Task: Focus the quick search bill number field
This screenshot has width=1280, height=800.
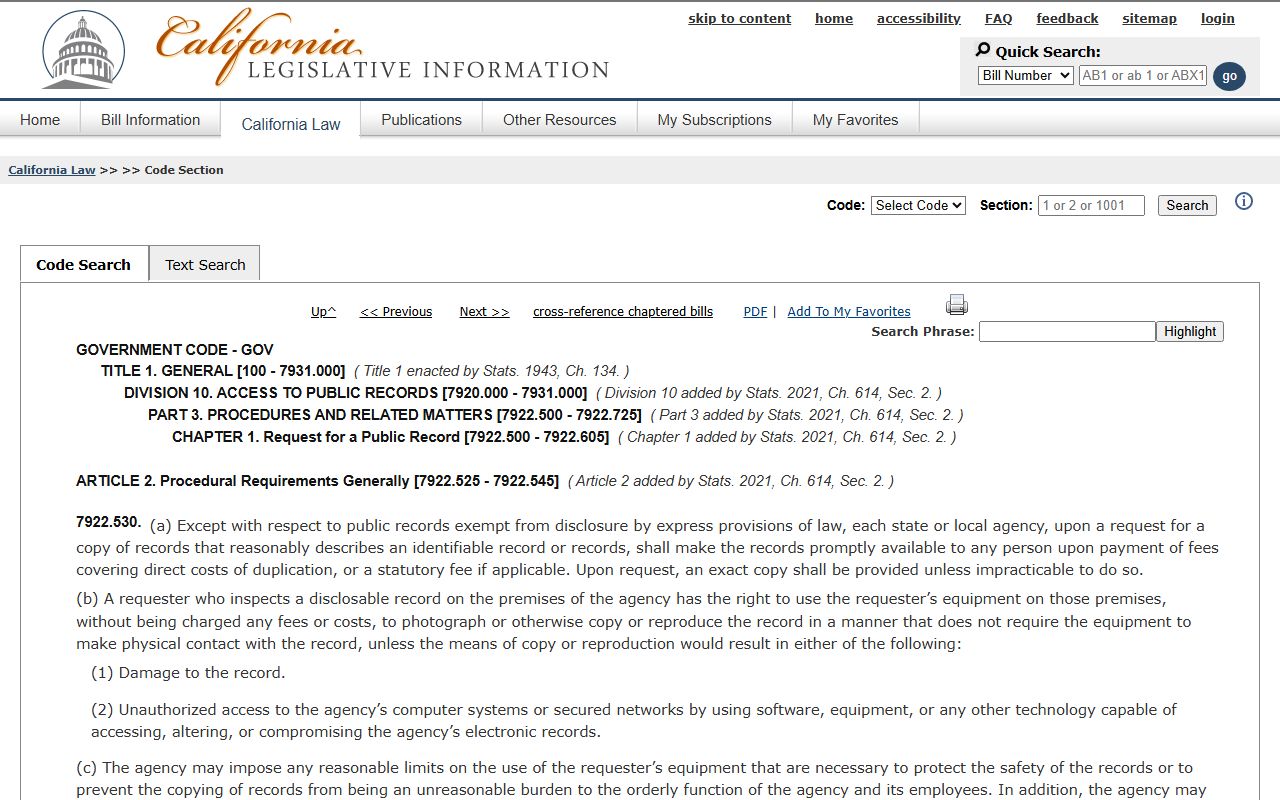Action: (1143, 76)
